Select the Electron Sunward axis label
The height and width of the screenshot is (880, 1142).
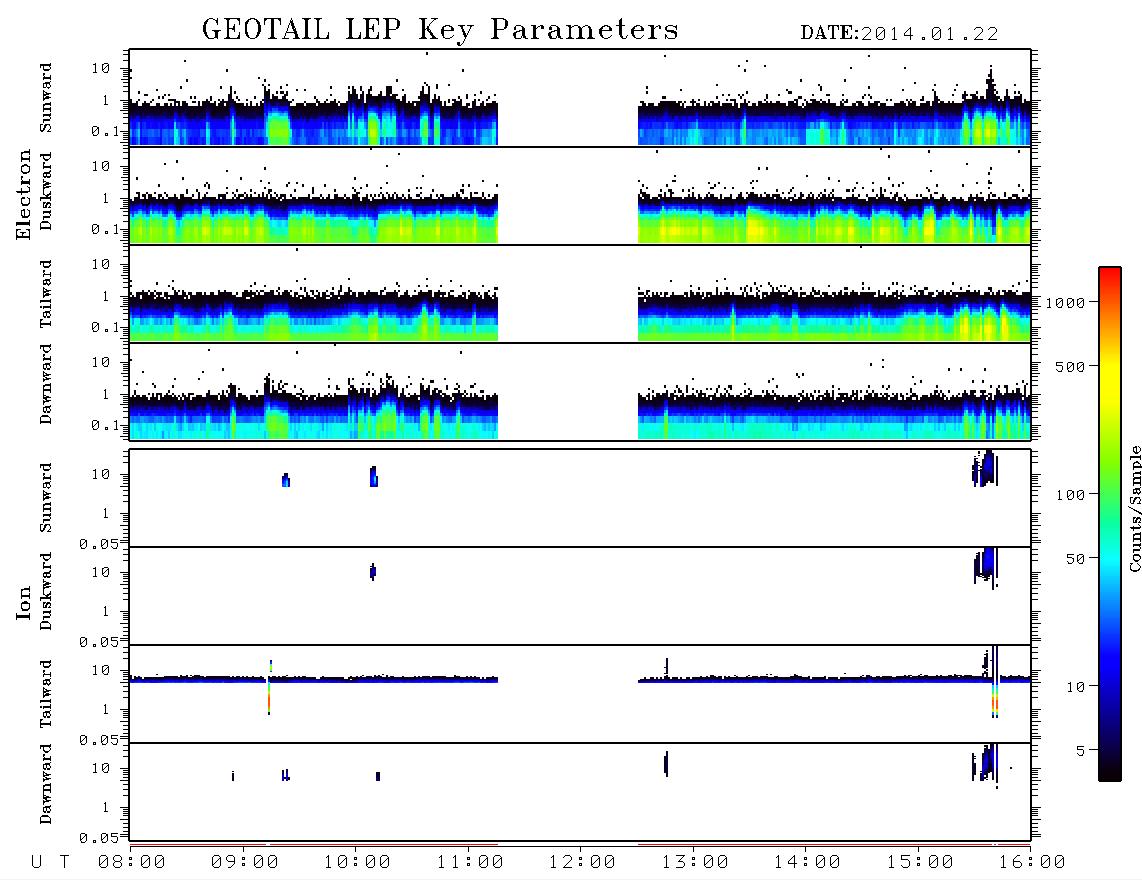coord(46,98)
